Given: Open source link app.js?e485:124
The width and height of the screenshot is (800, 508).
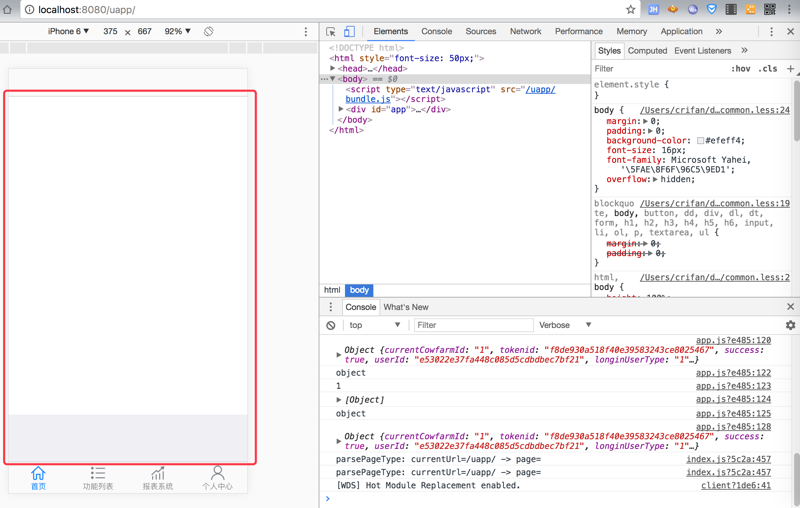Looking at the screenshot, I should [733, 399].
